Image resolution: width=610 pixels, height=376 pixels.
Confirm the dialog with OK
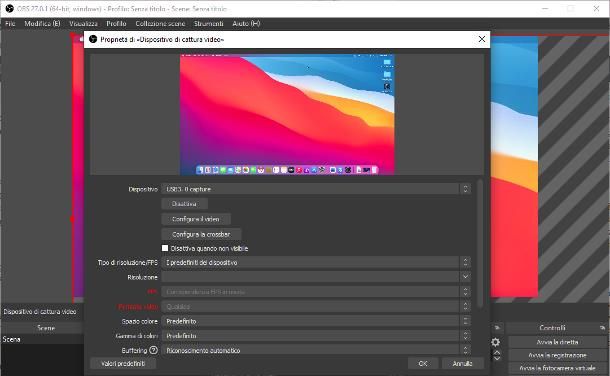coord(423,364)
